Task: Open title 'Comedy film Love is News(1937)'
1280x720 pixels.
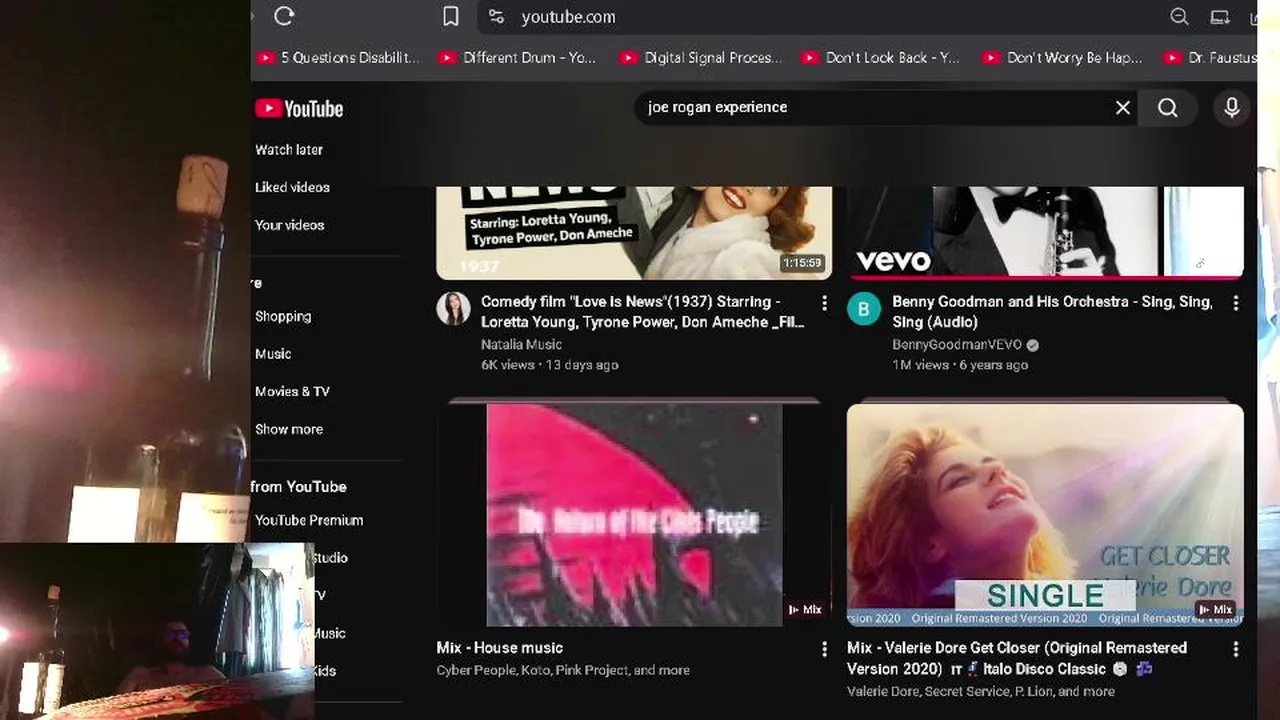Action: [x=642, y=312]
